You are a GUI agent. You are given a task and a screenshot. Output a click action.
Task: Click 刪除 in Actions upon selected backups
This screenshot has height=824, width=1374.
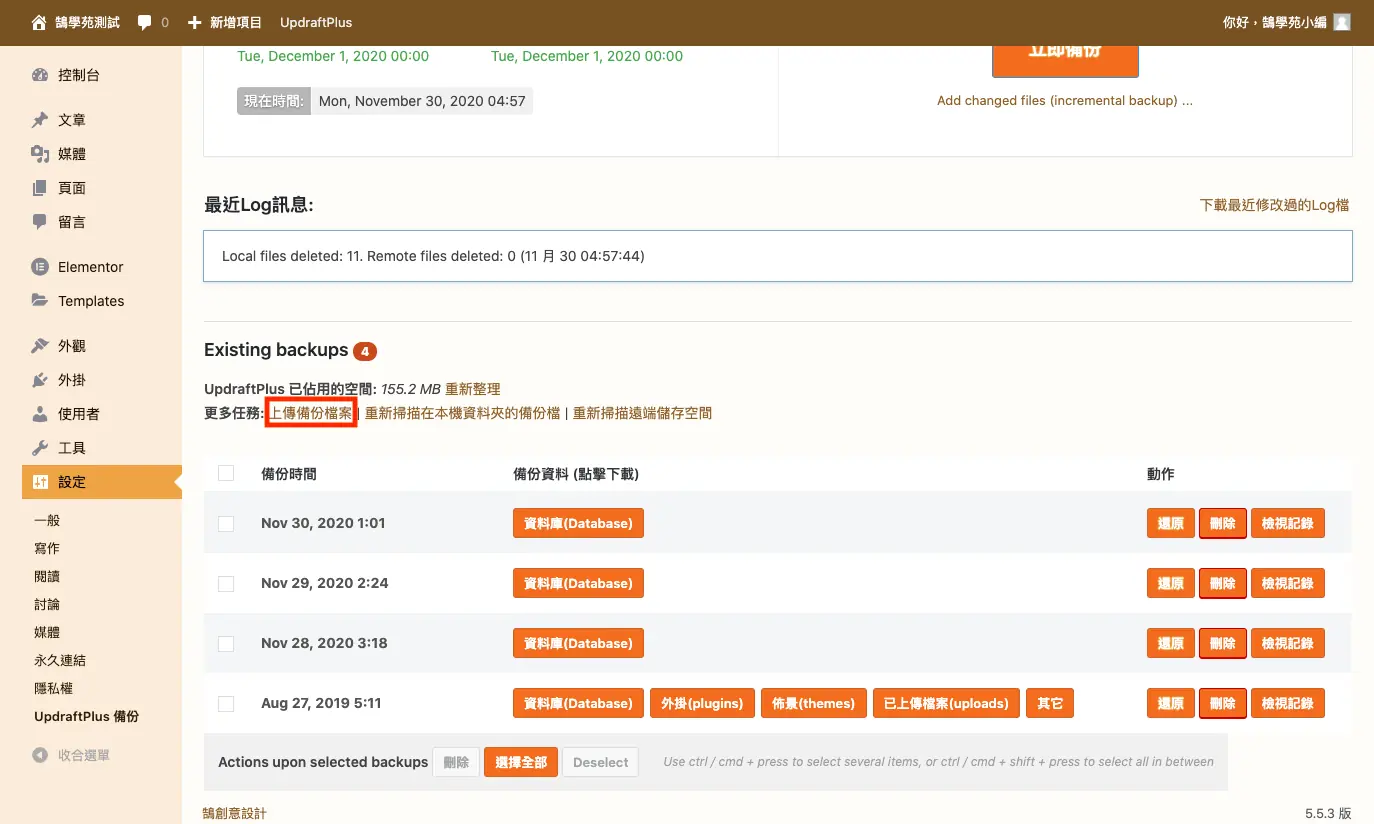coord(456,762)
